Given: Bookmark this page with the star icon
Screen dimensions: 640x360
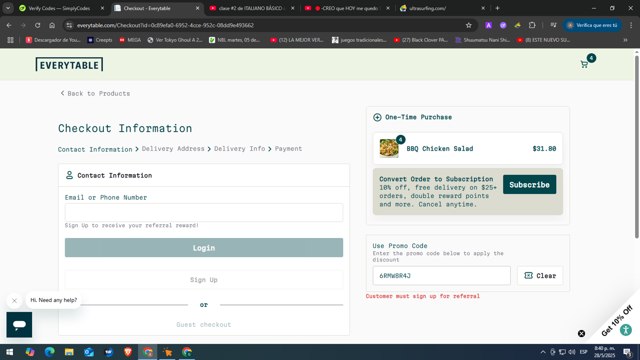Looking at the screenshot, I should (469, 25).
